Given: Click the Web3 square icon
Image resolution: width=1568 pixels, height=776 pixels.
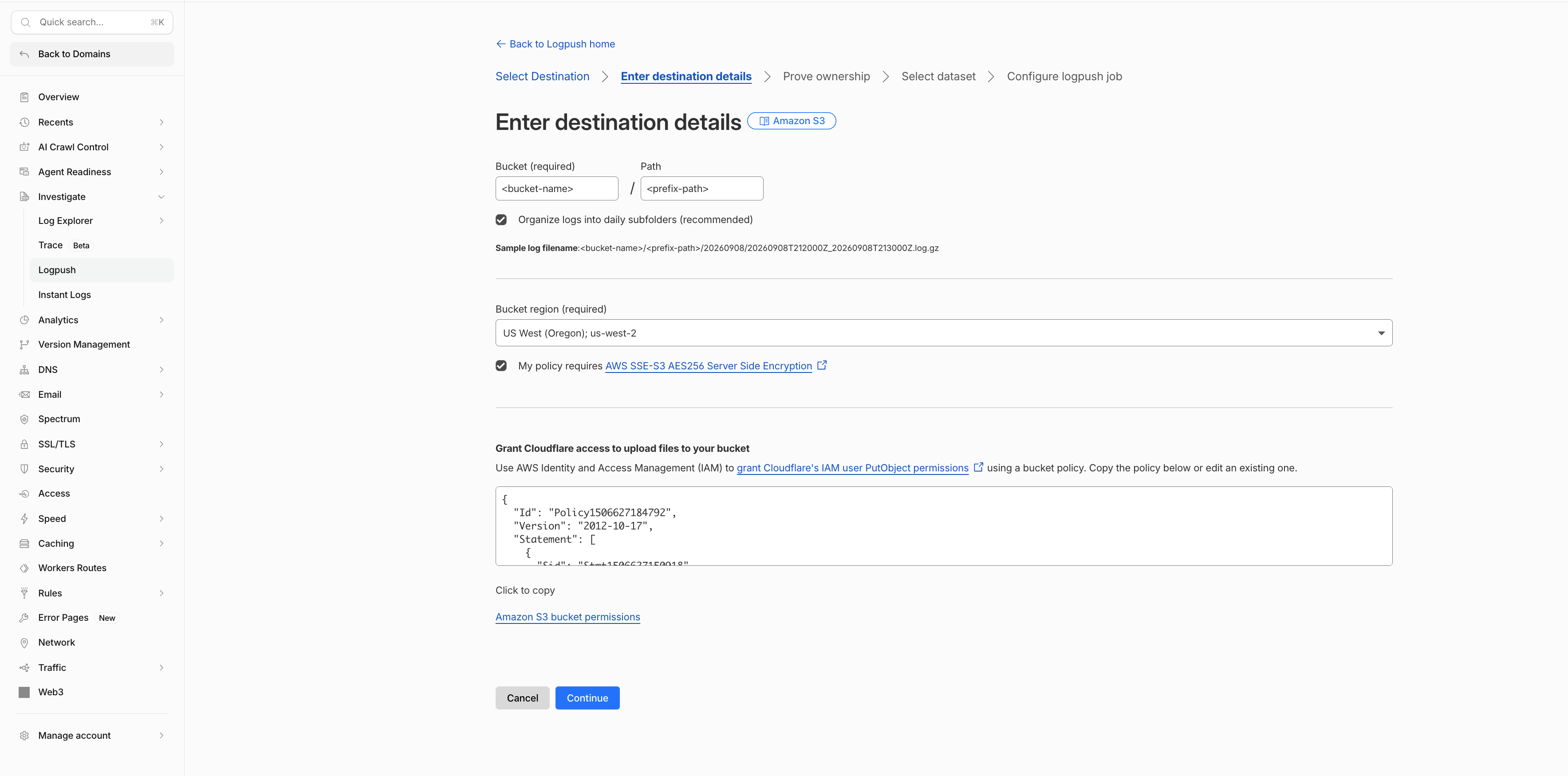Looking at the screenshot, I should tap(24, 692).
